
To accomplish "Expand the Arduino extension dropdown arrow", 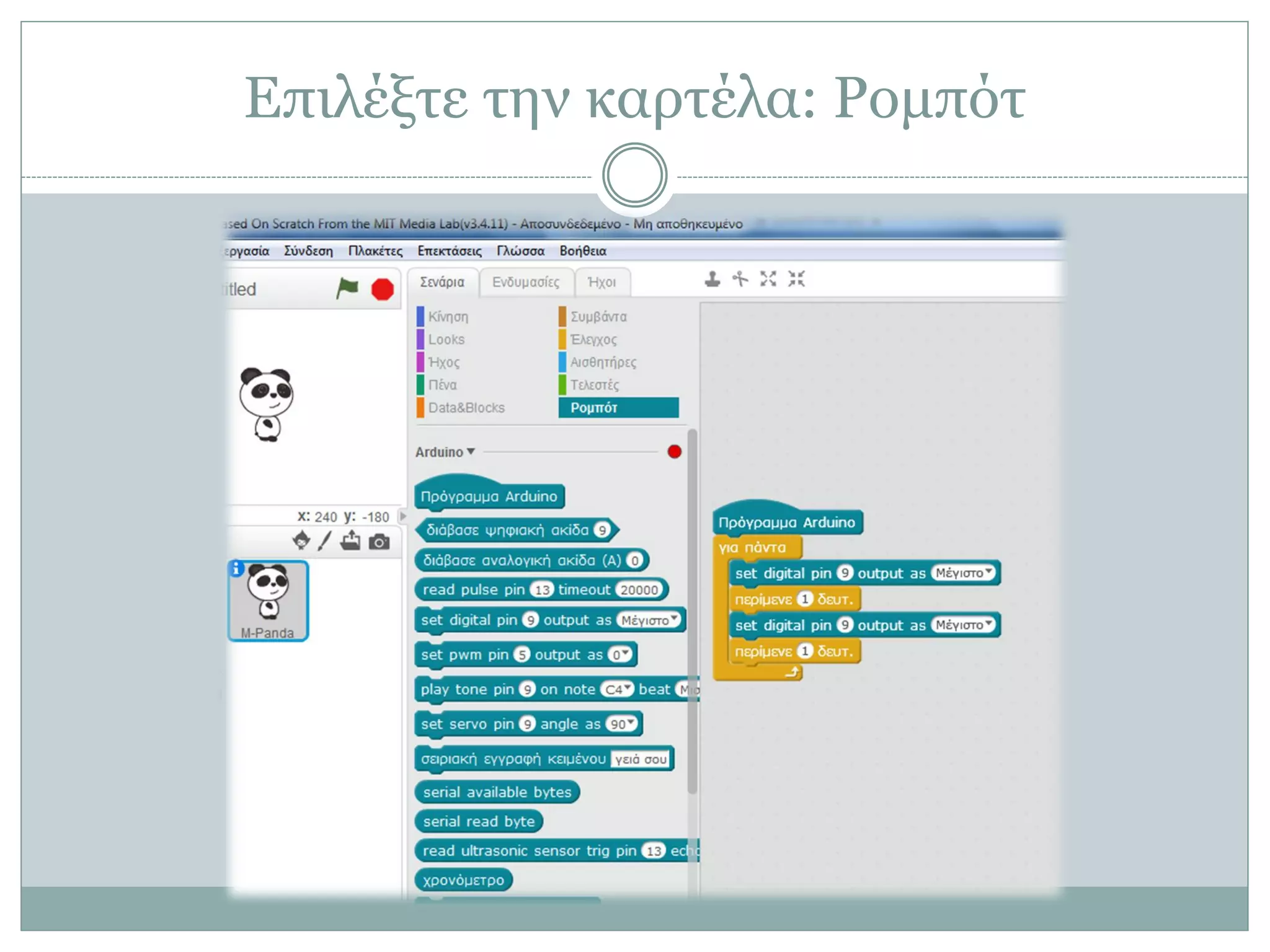I will click(x=471, y=452).
